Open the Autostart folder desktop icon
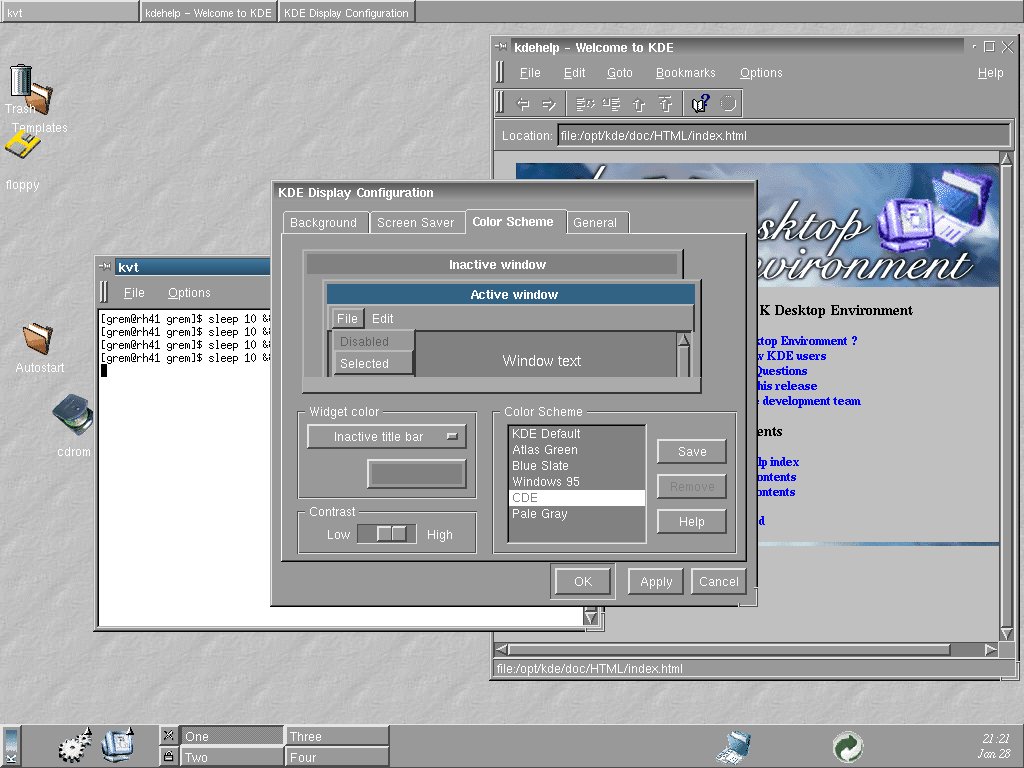The image size is (1024, 768). pos(38,338)
